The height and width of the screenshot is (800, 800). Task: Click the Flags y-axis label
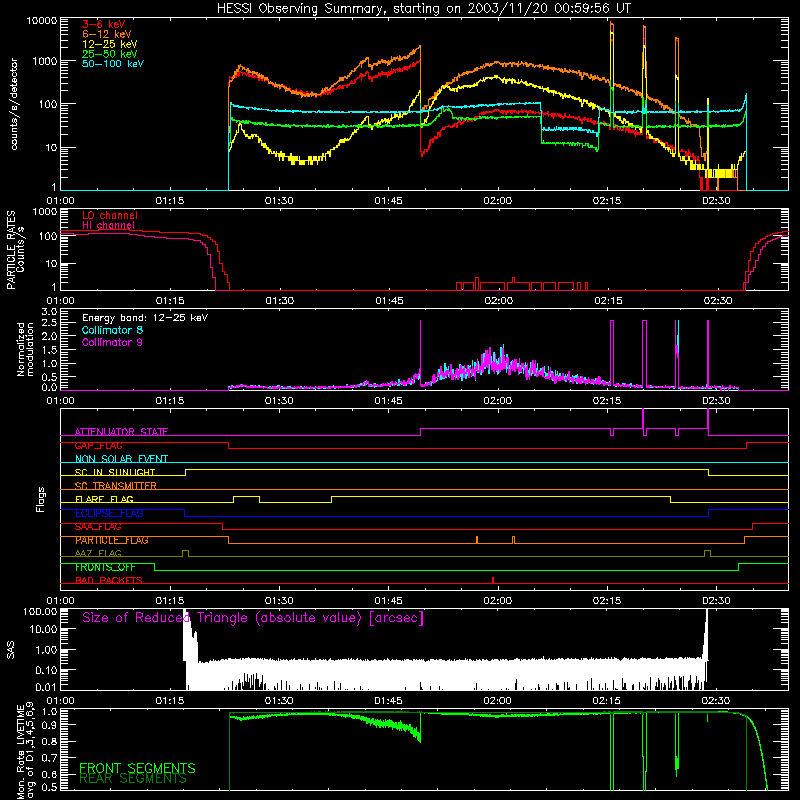click(40, 499)
